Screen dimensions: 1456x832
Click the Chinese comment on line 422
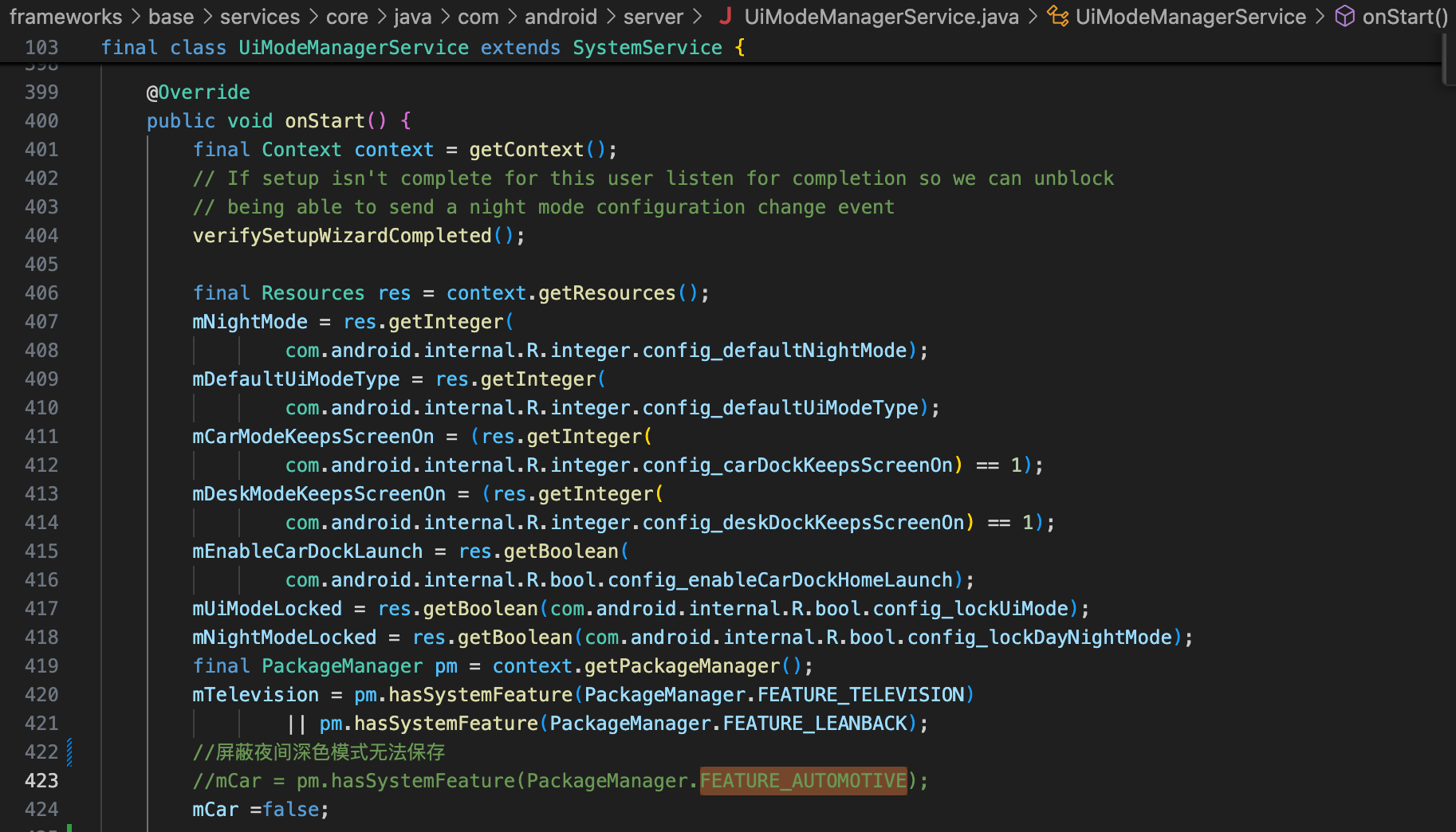click(x=319, y=752)
